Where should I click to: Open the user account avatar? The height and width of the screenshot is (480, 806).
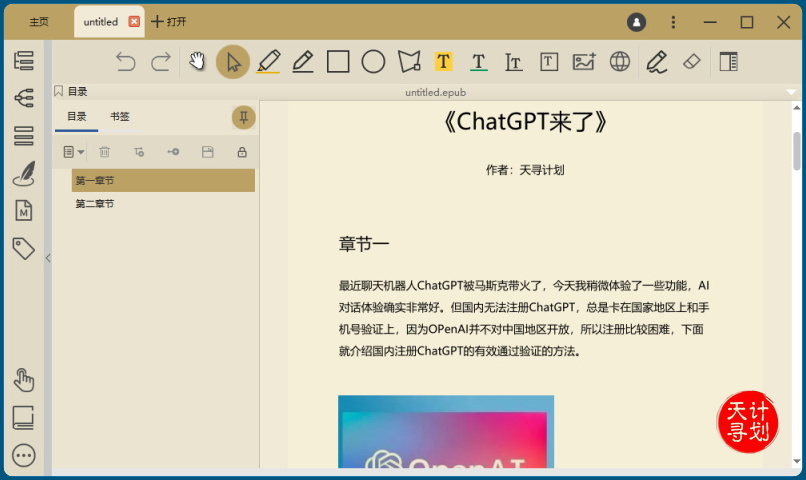click(x=636, y=22)
